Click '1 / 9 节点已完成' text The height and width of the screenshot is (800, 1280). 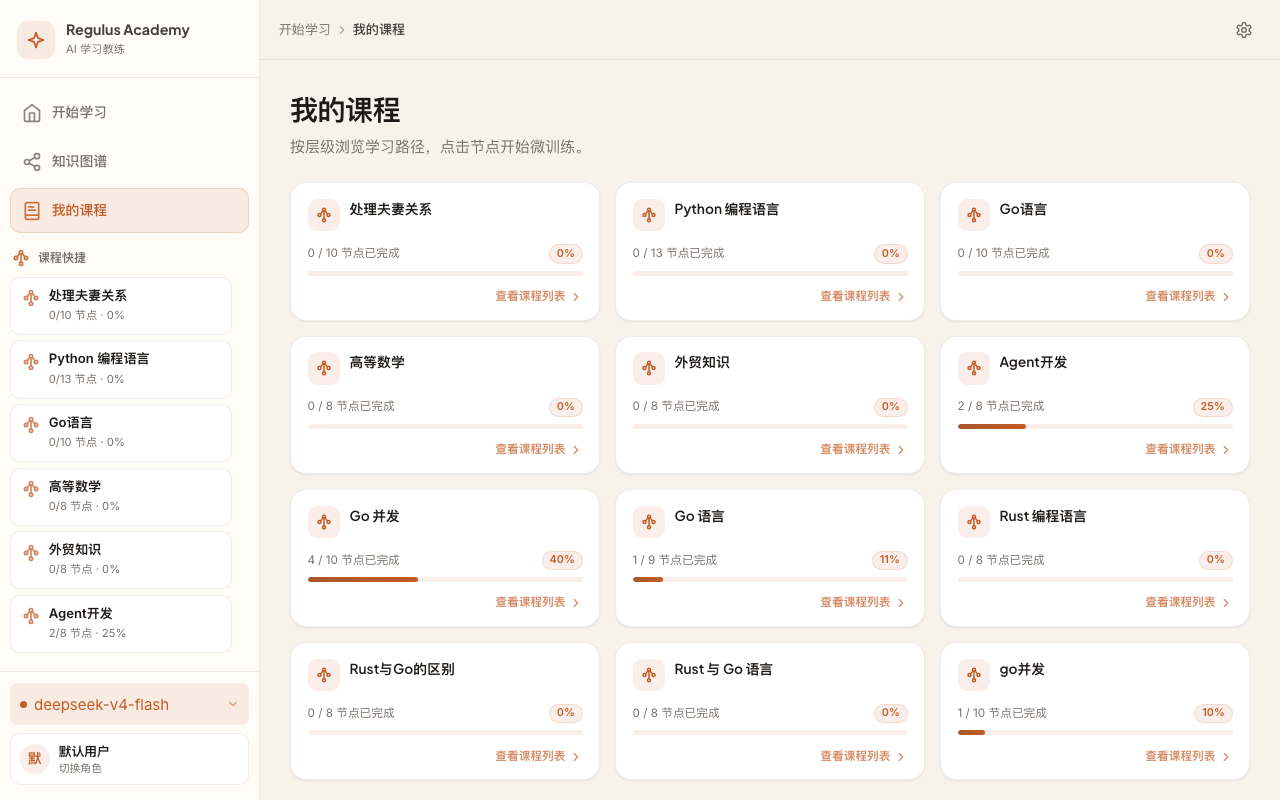675,560
